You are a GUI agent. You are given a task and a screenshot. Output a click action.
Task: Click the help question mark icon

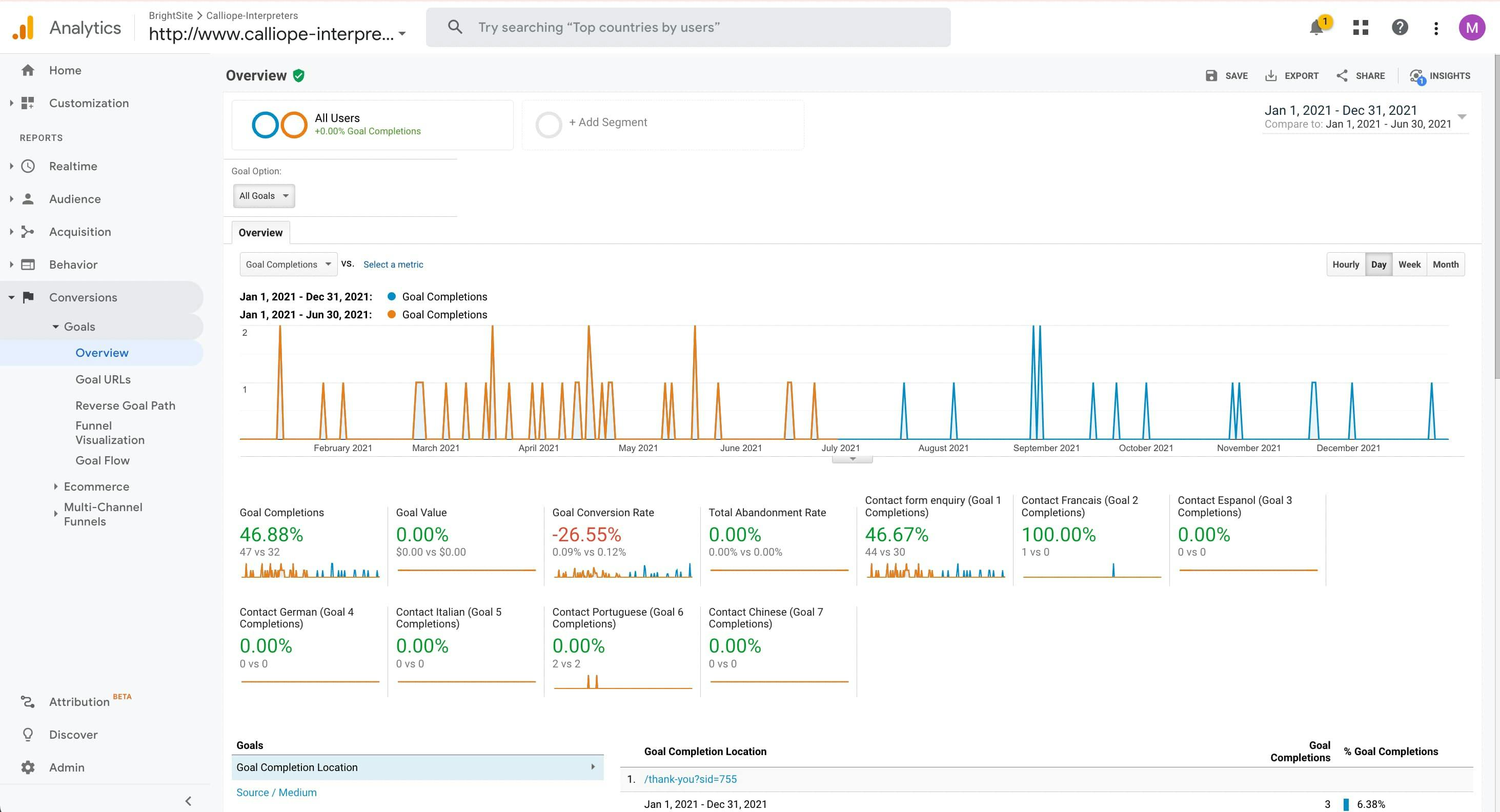click(1399, 27)
